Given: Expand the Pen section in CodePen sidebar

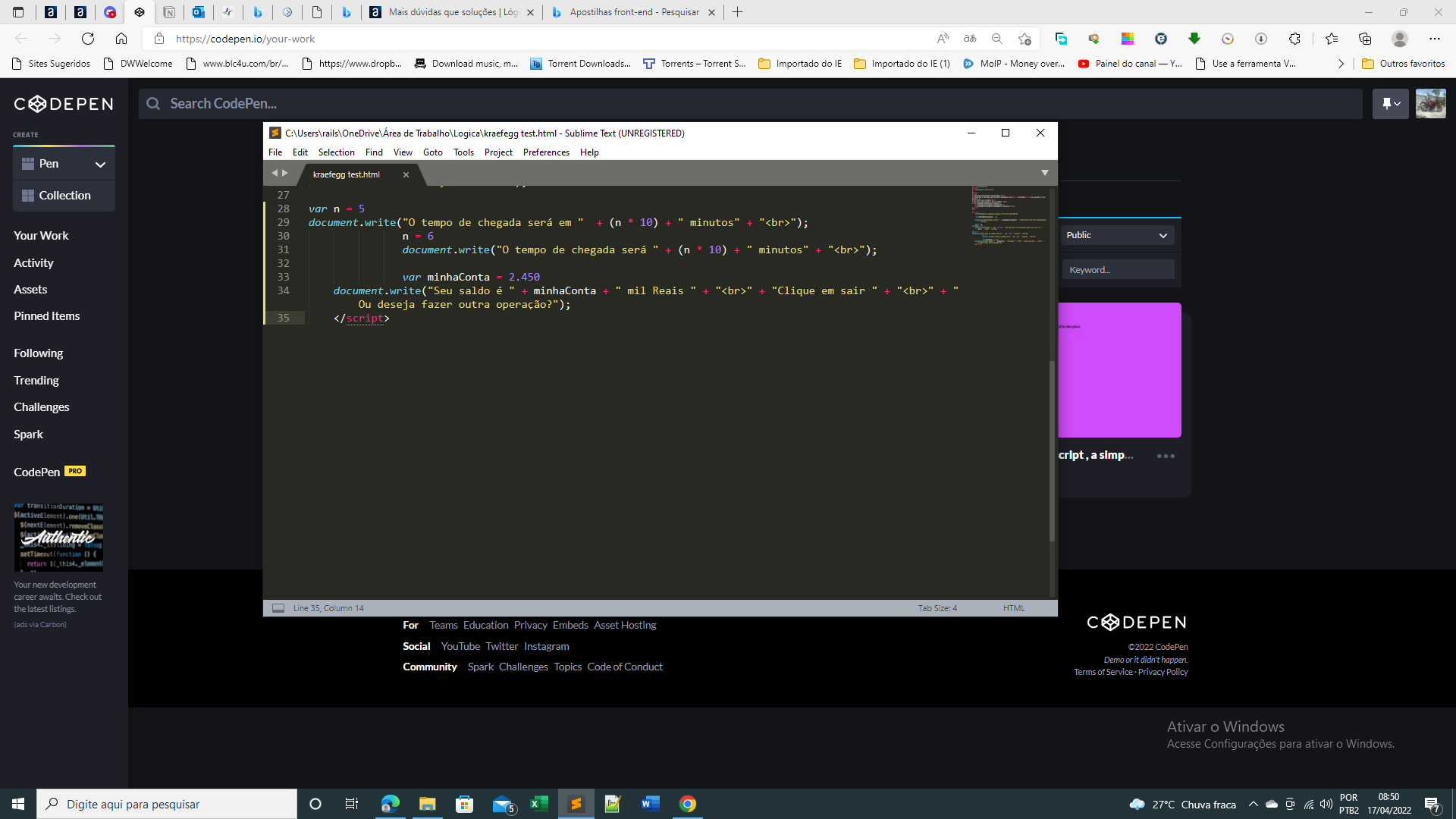Looking at the screenshot, I should (x=100, y=163).
